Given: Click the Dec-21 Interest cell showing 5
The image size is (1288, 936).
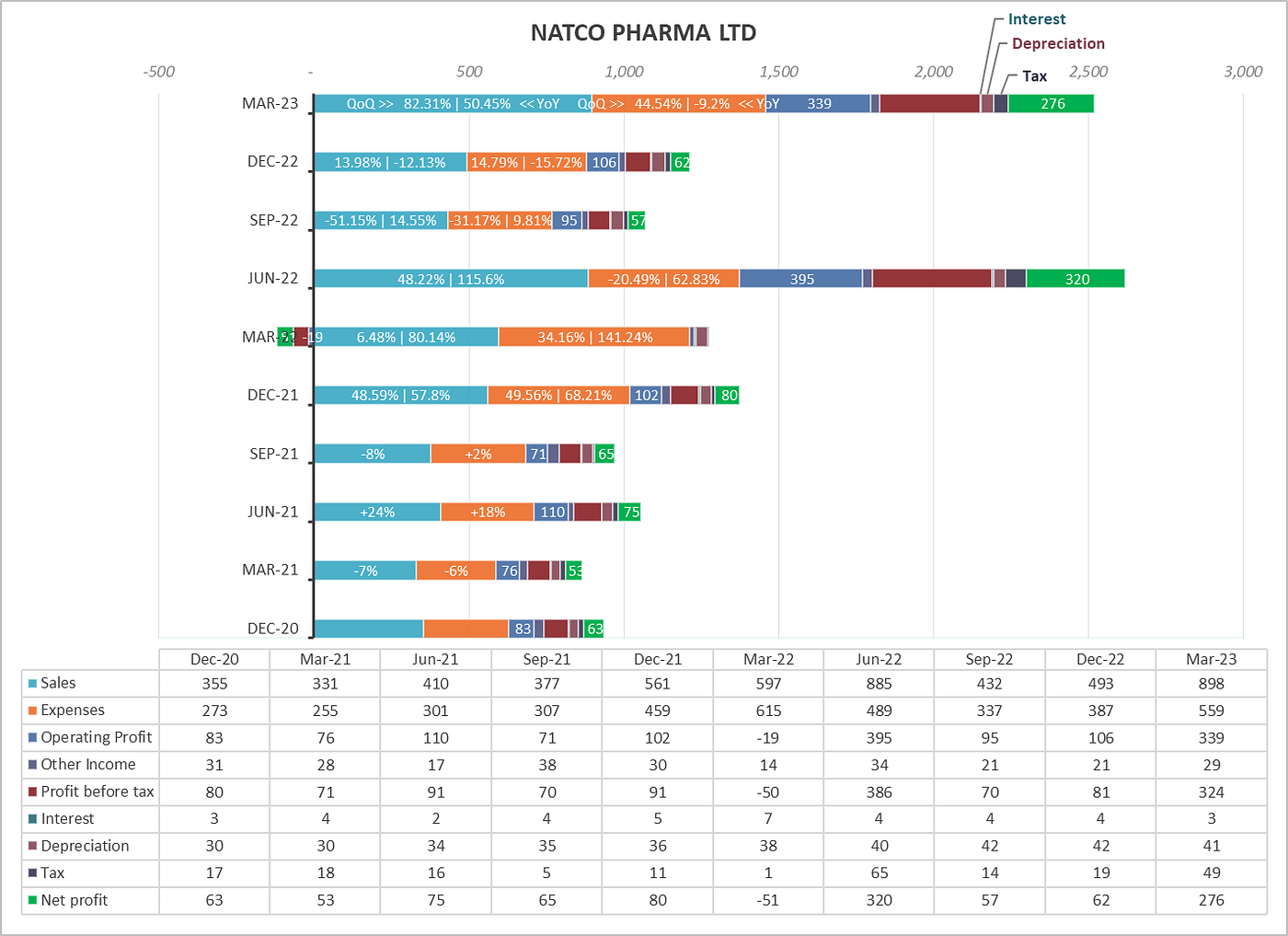Looking at the screenshot, I should pyautogui.click(x=658, y=818).
